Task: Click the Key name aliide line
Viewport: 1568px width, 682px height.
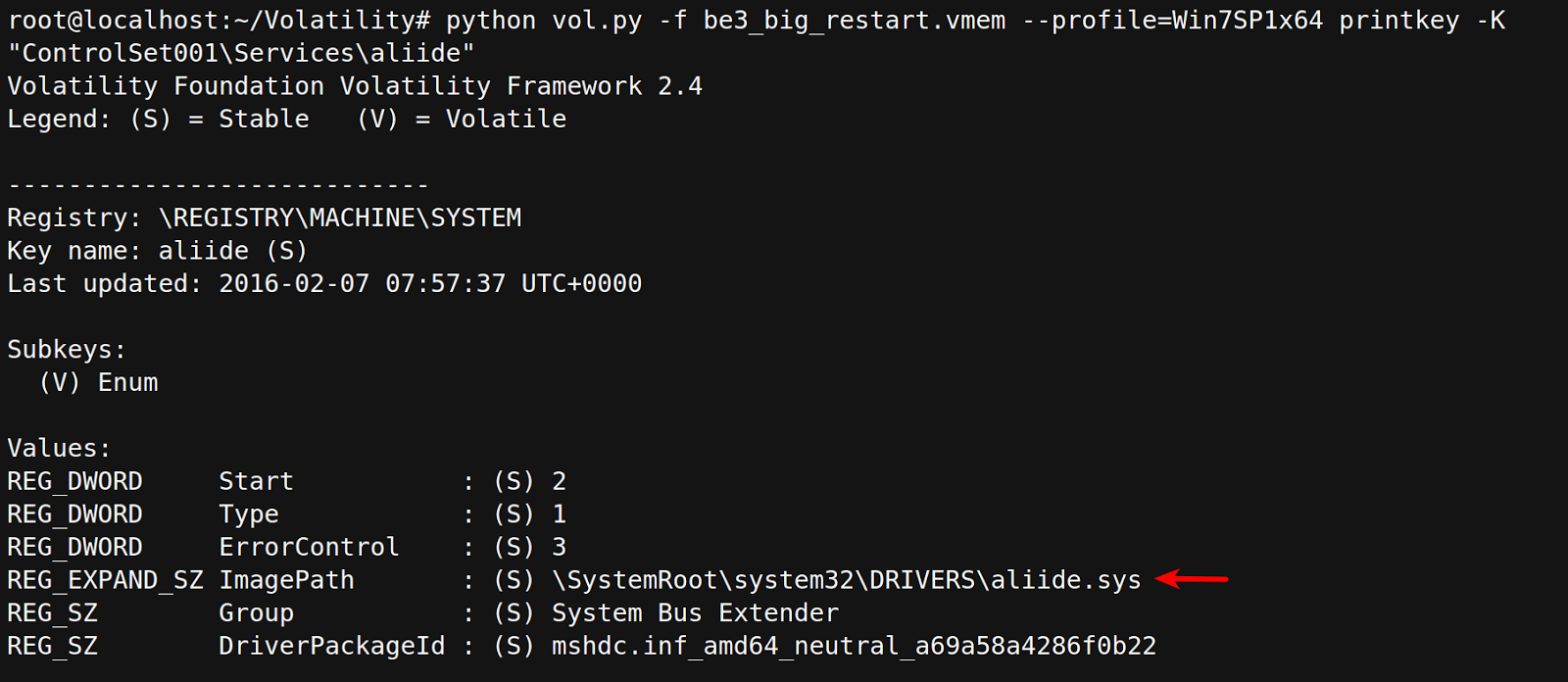Action: (157, 251)
